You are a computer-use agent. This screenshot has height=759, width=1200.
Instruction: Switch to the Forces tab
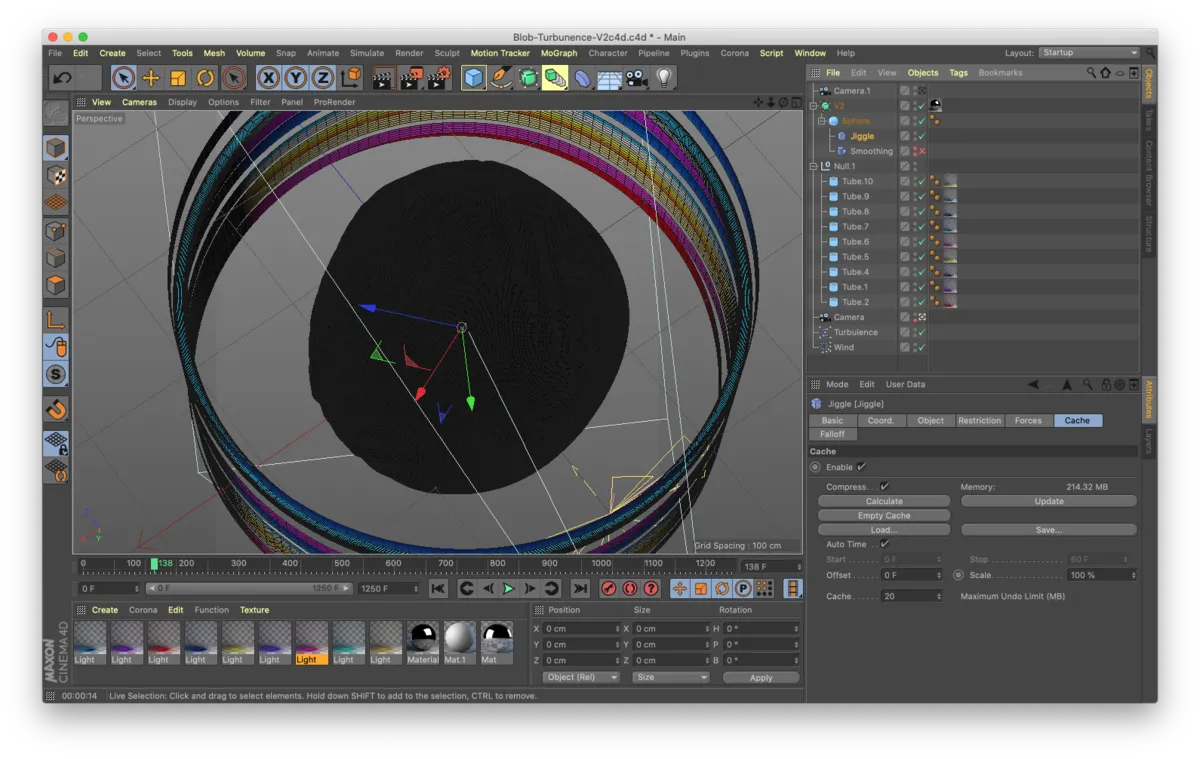[x=1028, y=420]
